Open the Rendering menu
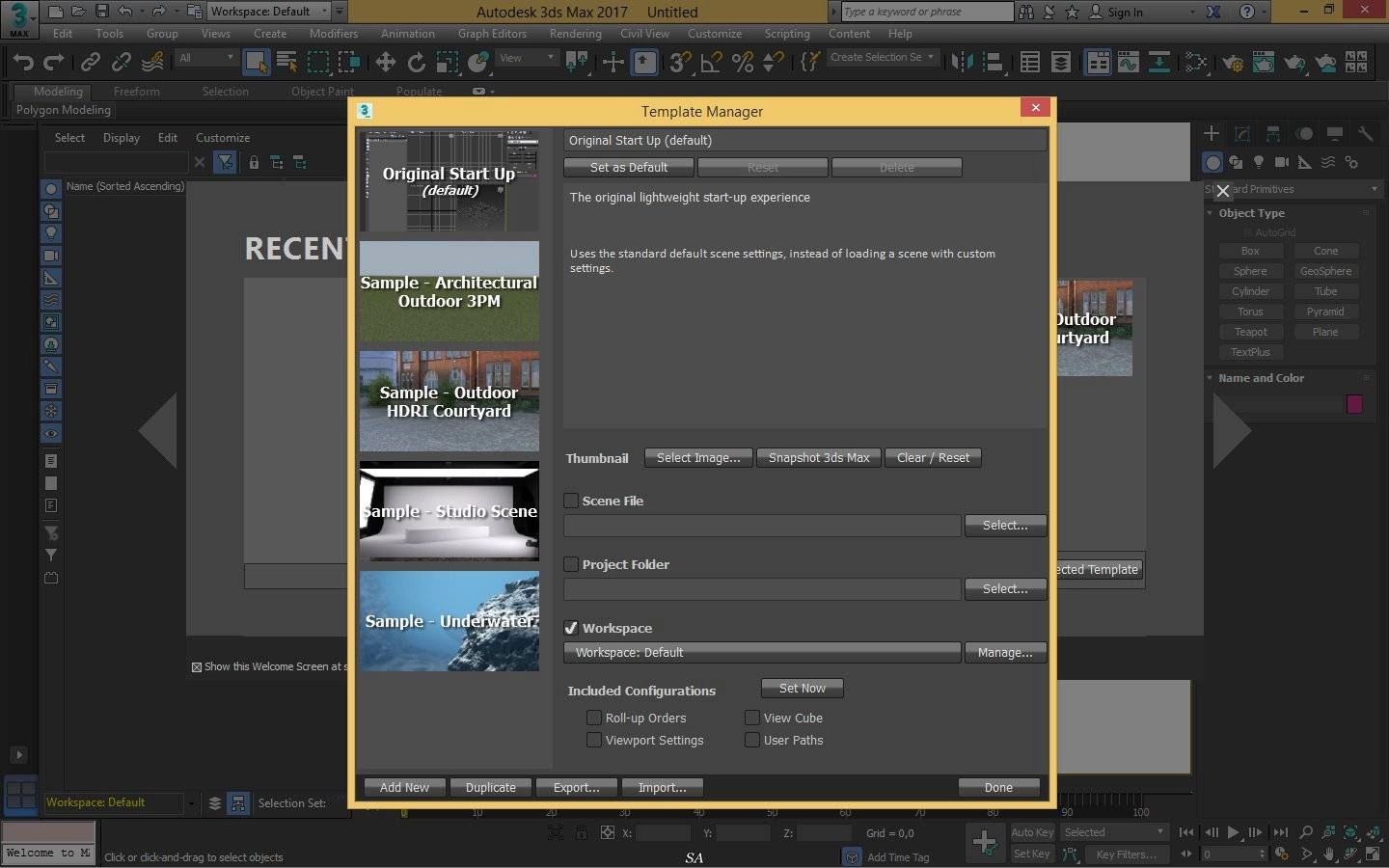 [x=575, y=34]
